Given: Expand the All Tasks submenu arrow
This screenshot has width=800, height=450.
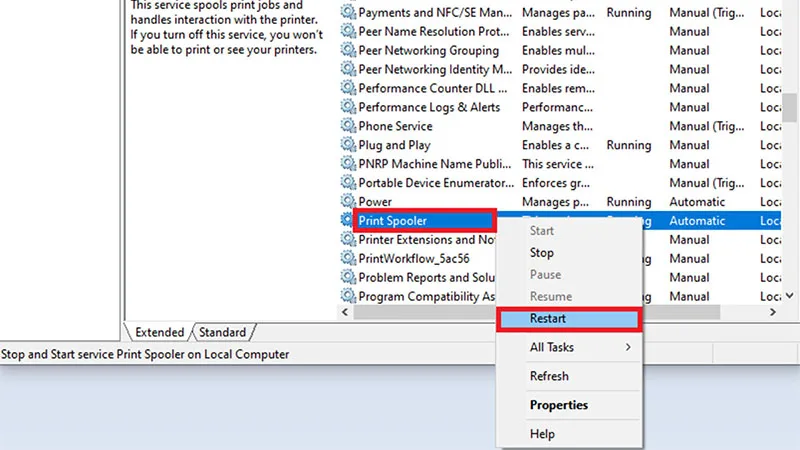Looking at the screenshot, I should (x=628, y=347).
